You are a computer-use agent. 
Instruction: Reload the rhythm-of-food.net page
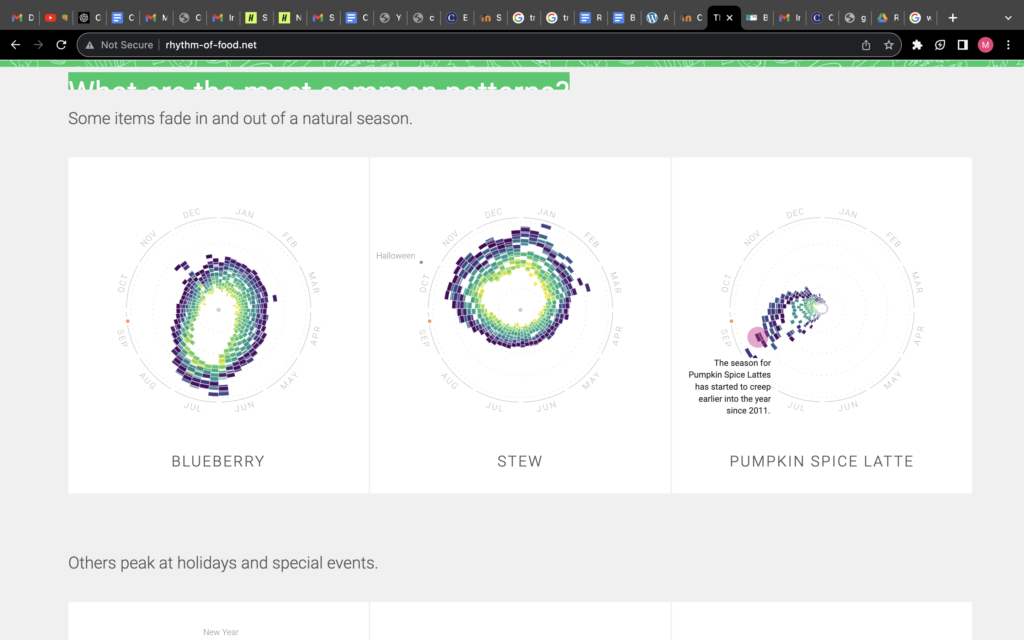tap(61, 45)
